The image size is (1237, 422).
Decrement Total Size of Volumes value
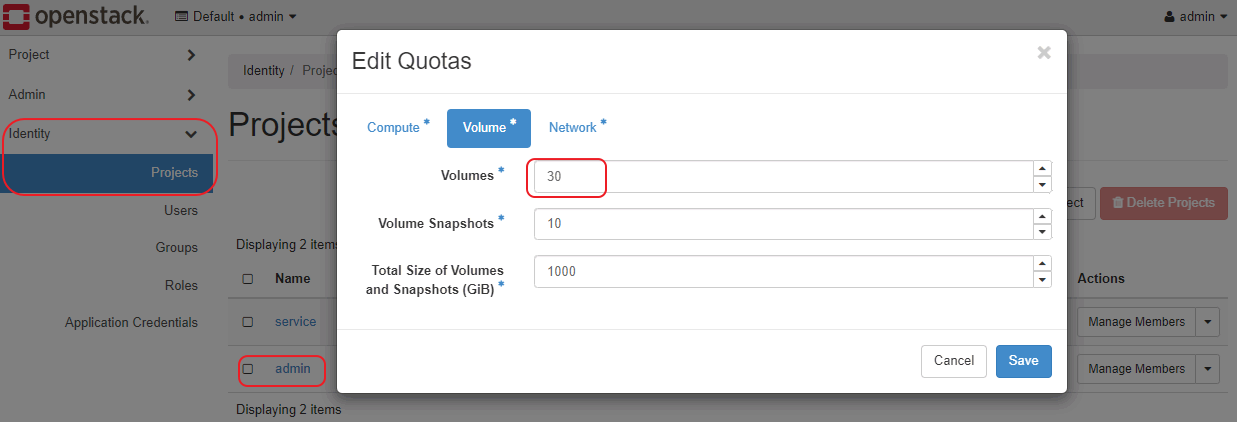[x=1042, y=280]
